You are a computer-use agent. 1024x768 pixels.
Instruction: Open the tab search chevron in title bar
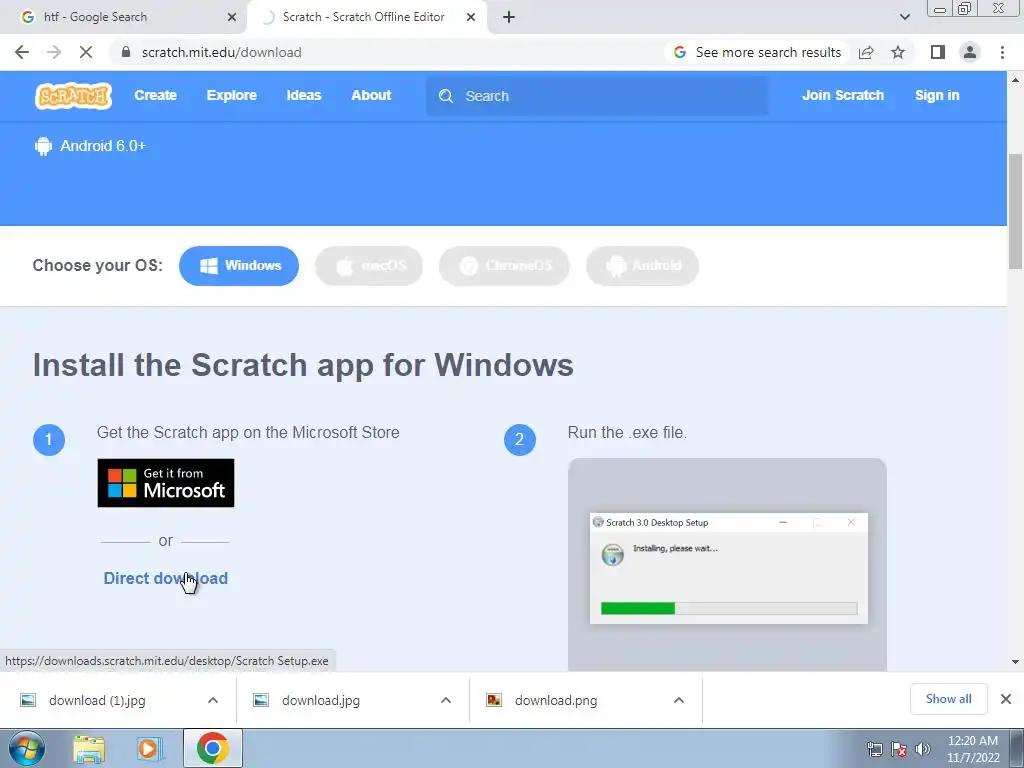click(x=904, y=17)
